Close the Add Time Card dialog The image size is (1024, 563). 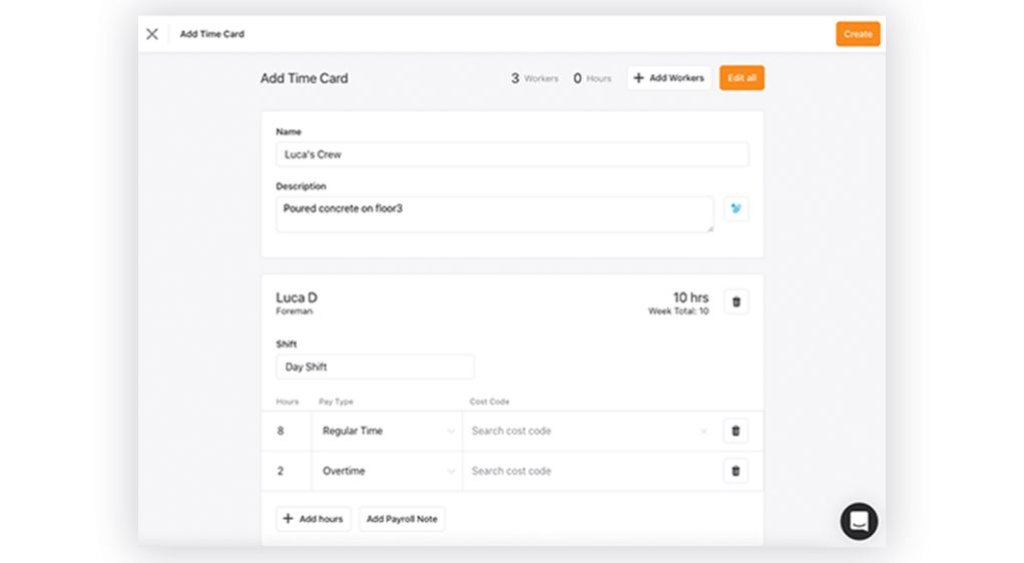pyautogui.click(x=152, y=34)
